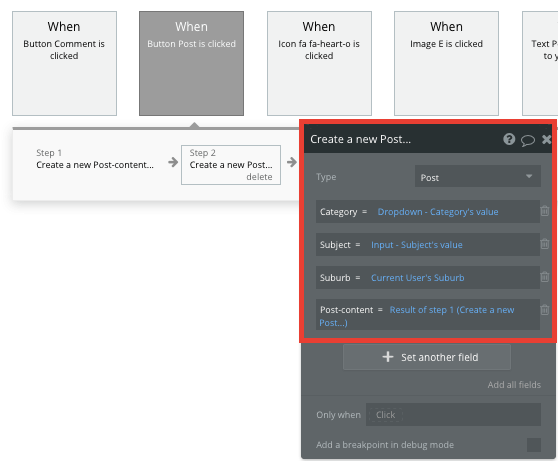Click the Category field label

(338, 212)
